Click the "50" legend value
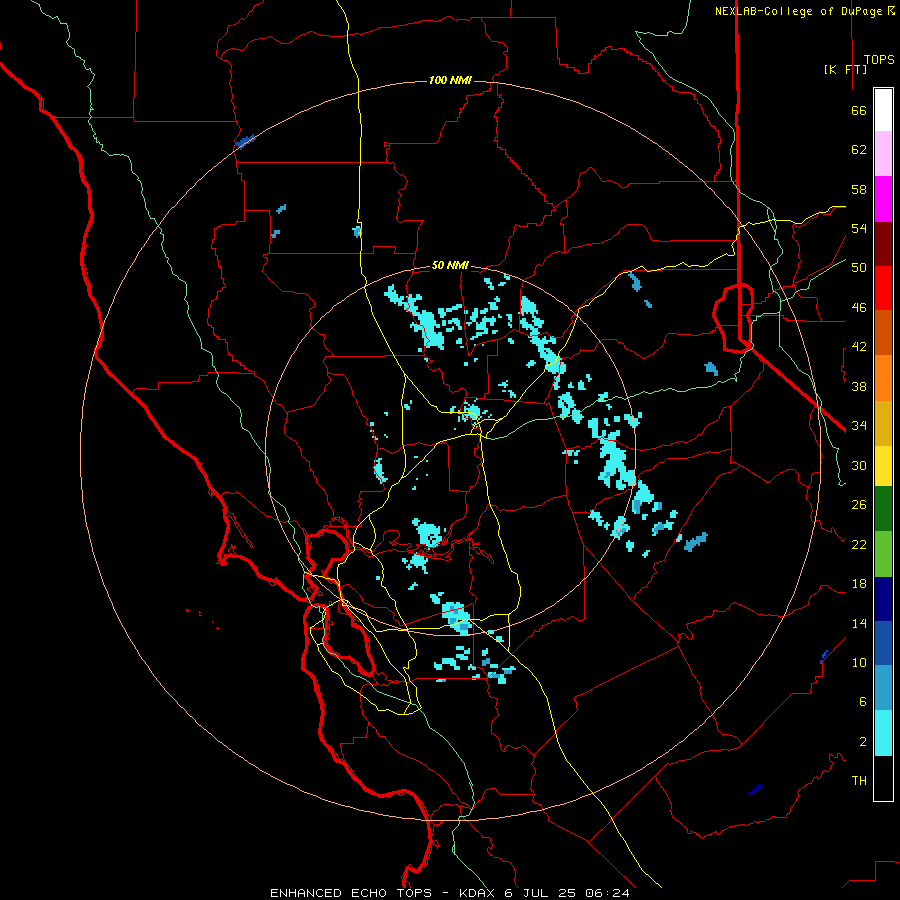This screenshot has height=900, width=900. point(859,268)
